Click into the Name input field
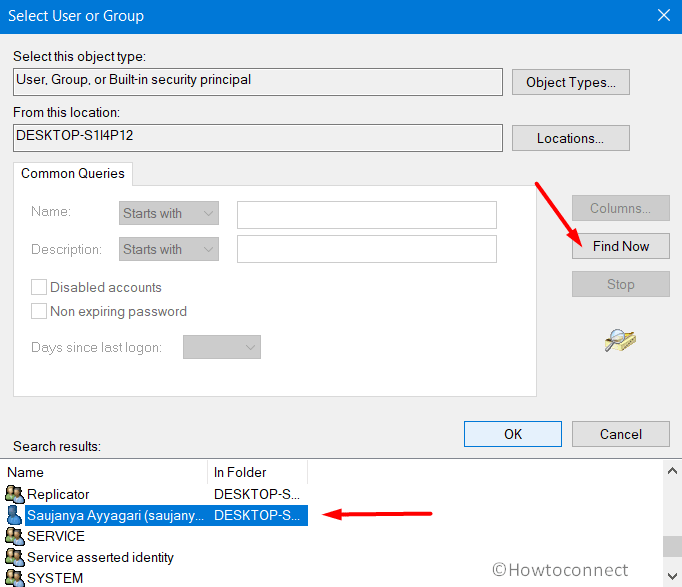This screenshot has width=682, height=587. pos(367,215)
